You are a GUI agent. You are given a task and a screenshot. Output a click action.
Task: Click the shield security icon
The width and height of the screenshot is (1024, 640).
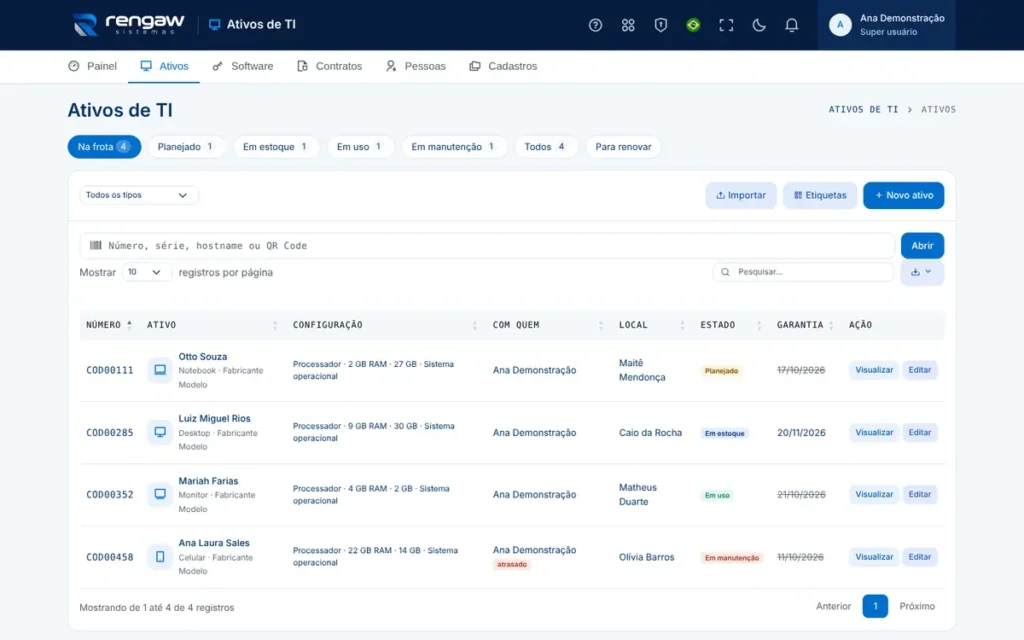[660, 25]
